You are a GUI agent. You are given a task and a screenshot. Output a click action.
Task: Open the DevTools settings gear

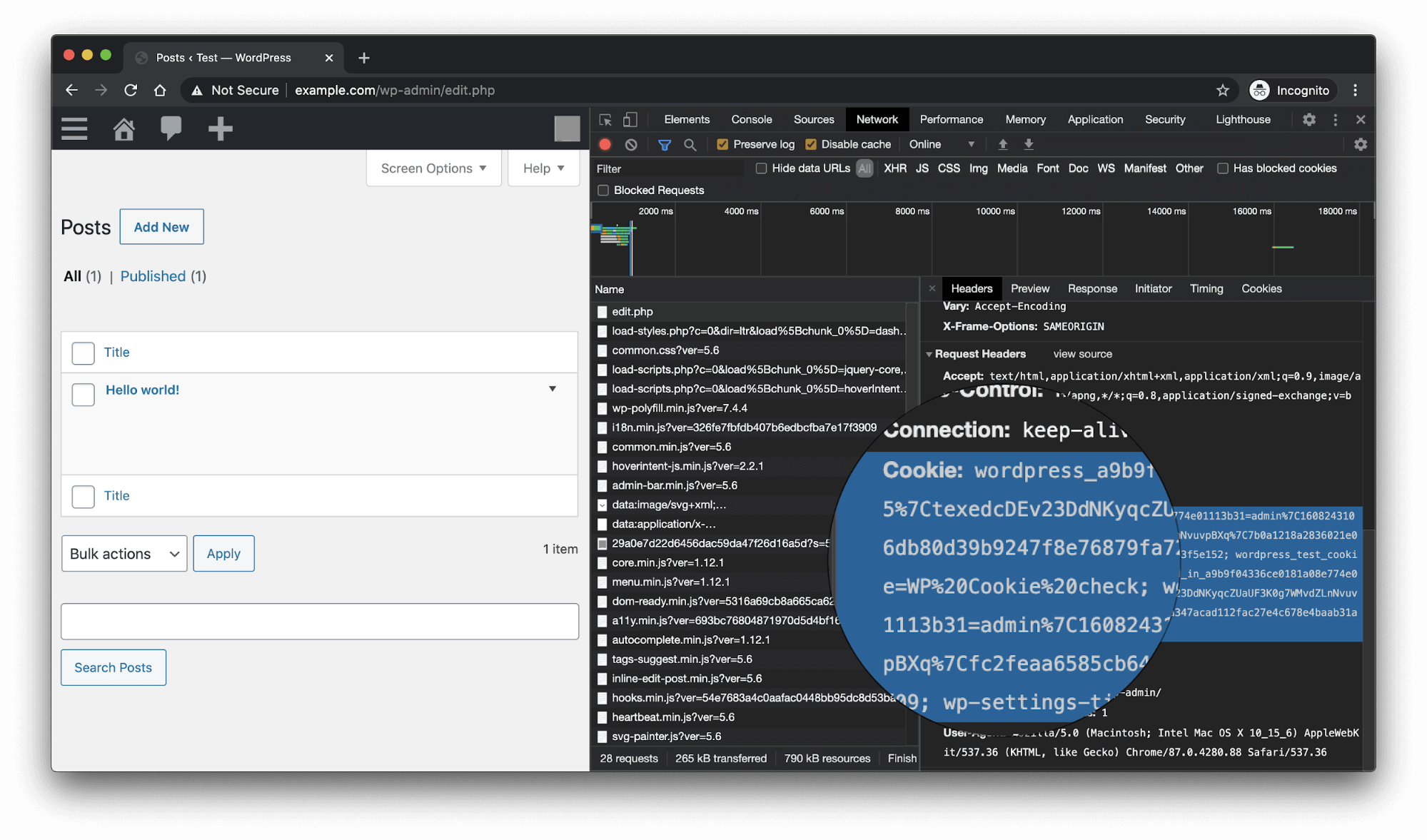(1308, 120)
